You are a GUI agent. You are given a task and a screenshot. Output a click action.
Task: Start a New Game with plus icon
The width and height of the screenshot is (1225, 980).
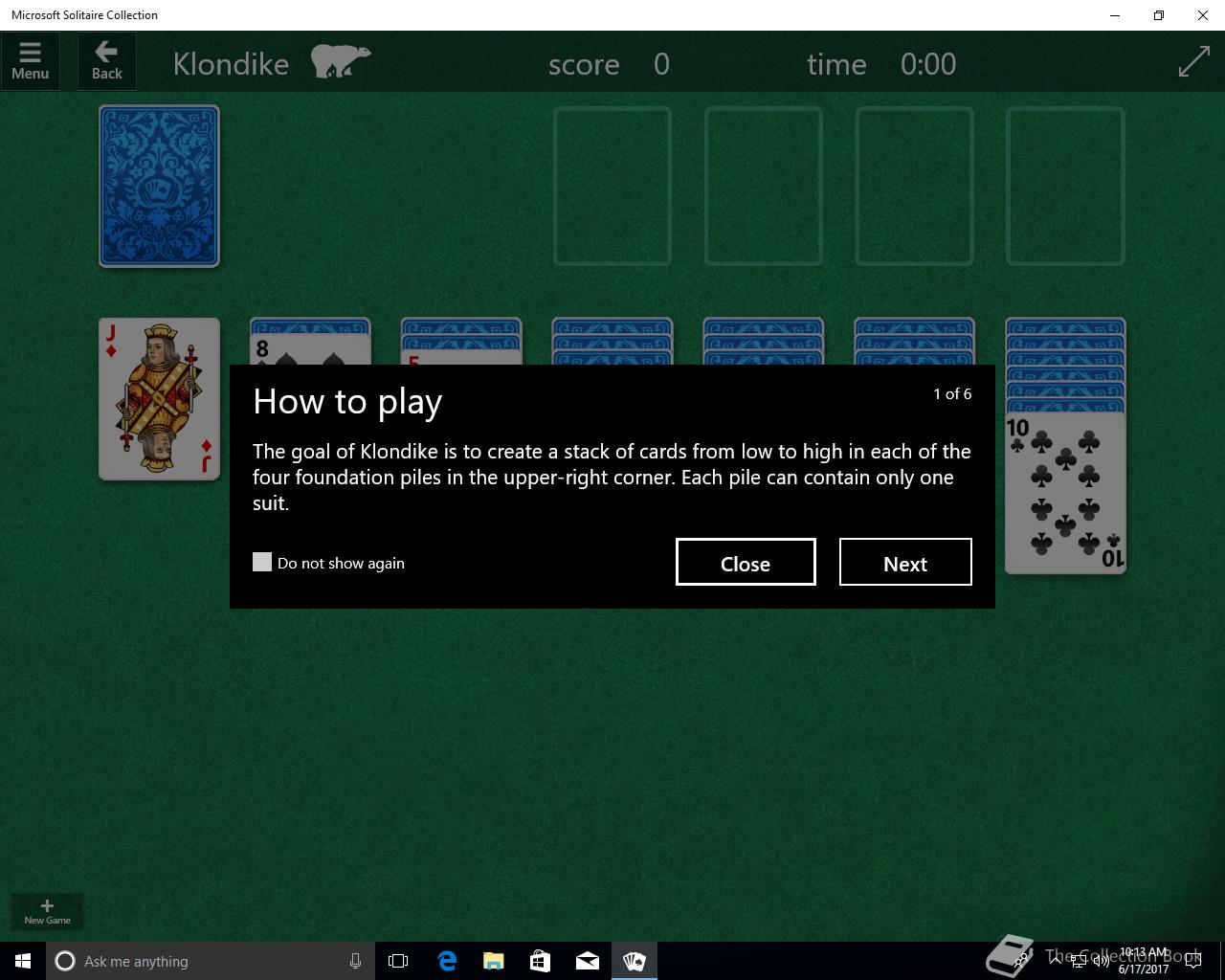[47, 911]
